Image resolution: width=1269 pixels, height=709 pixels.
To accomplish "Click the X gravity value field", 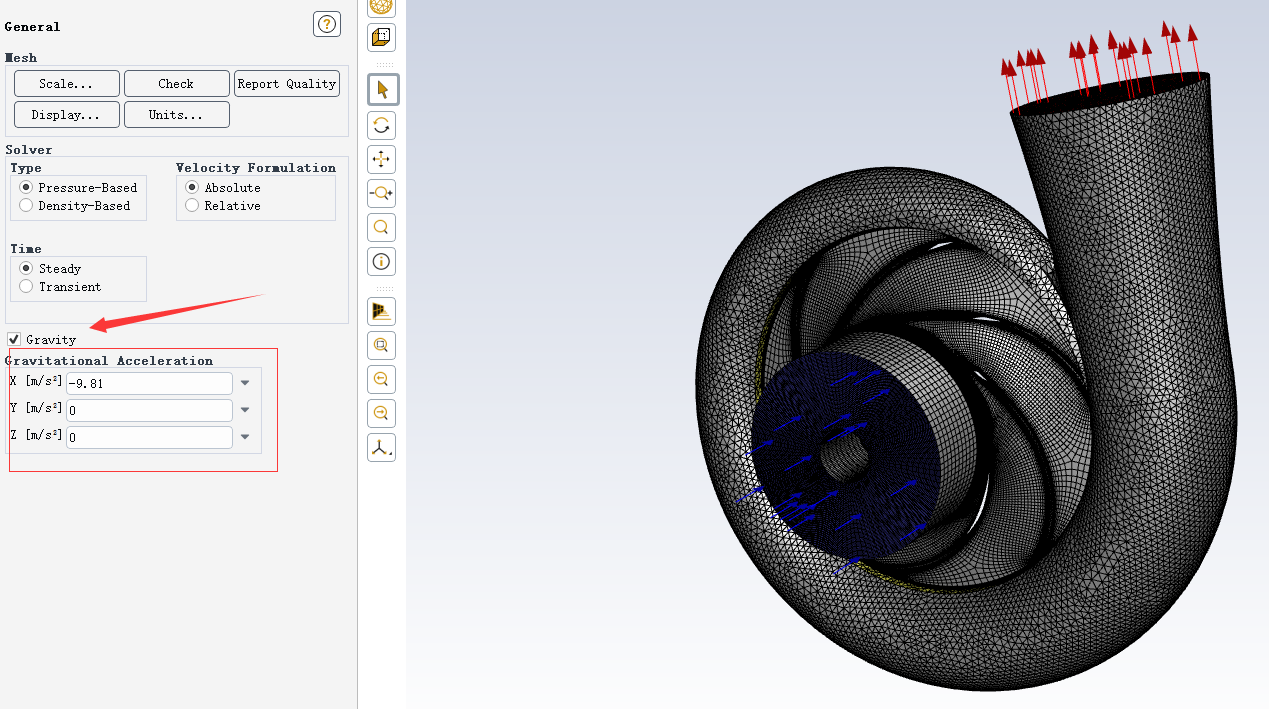I will pyautogui.click(x=149, y=383).
